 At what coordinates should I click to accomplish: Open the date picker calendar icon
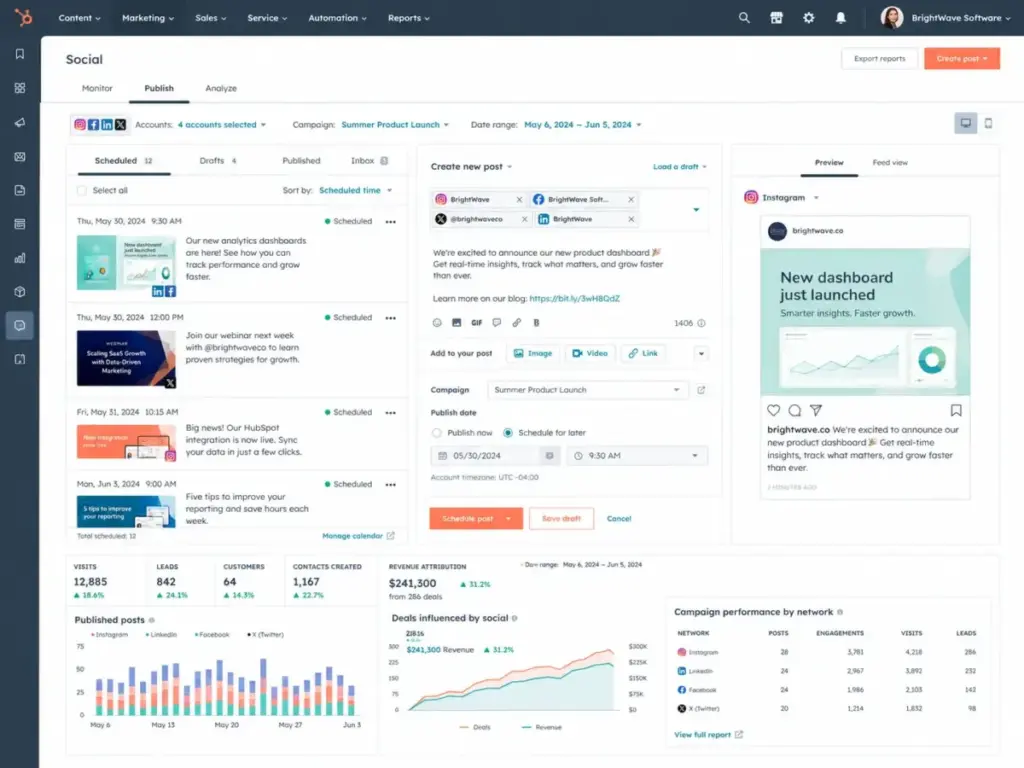[x=549, y=456]
